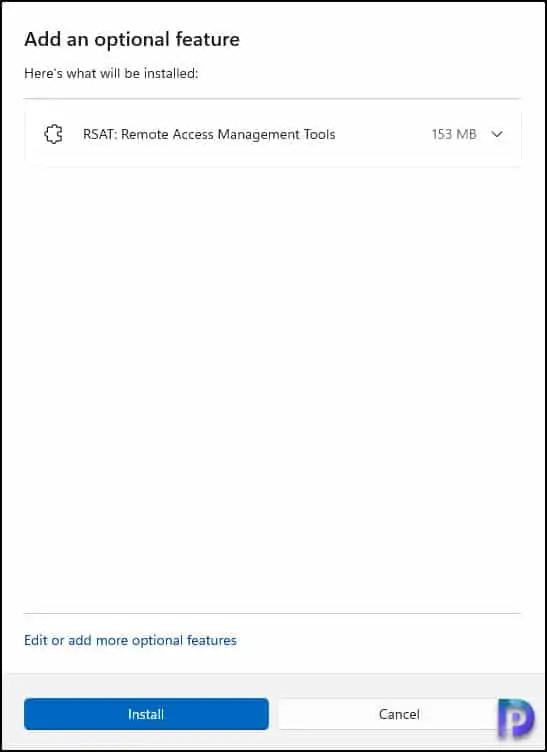This screenshot has height=752, width=547.
Task: Start installing Remote Access Management Tools
Action: coord(146,714)
